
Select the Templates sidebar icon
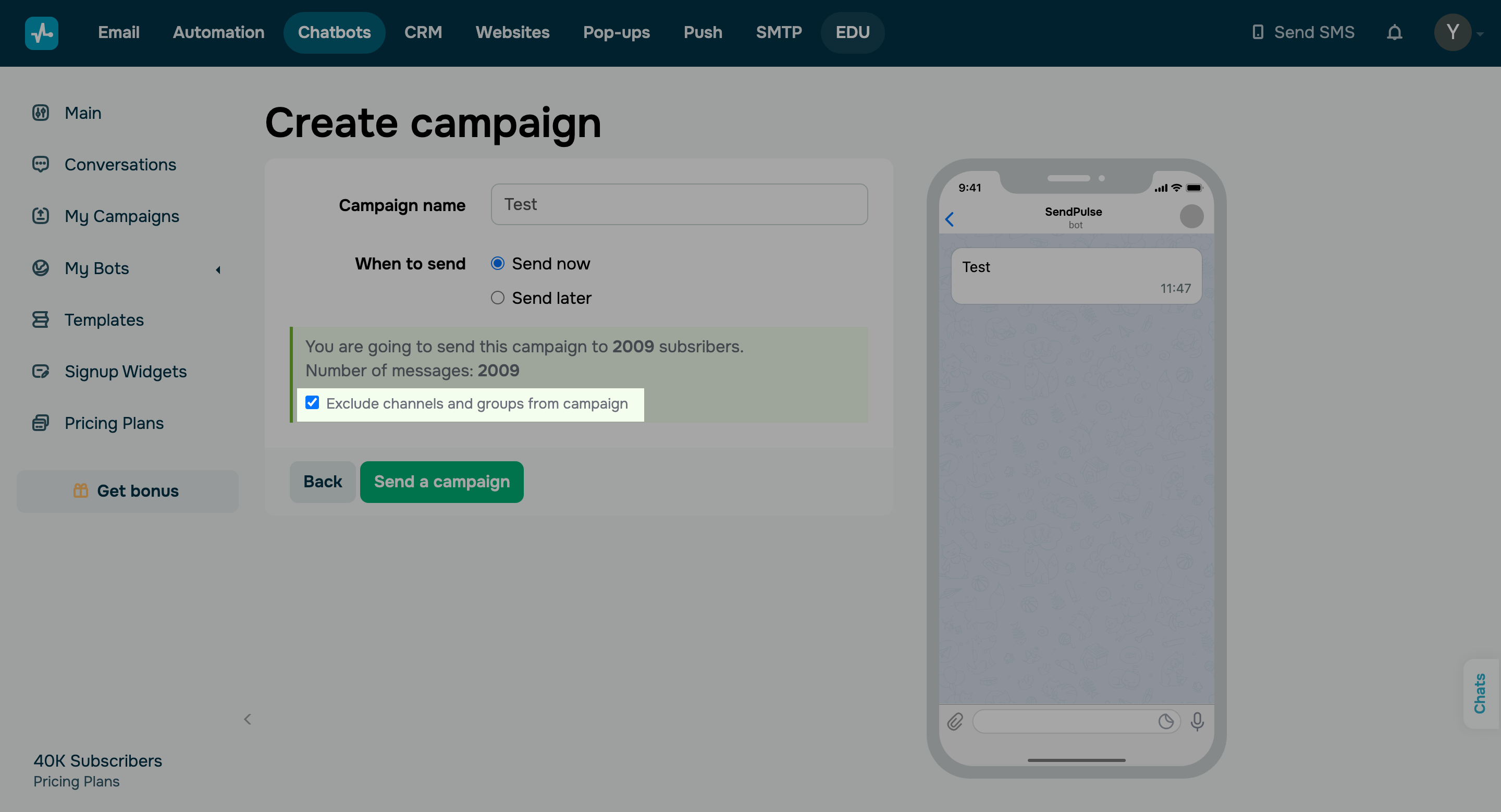pos(40,319)
